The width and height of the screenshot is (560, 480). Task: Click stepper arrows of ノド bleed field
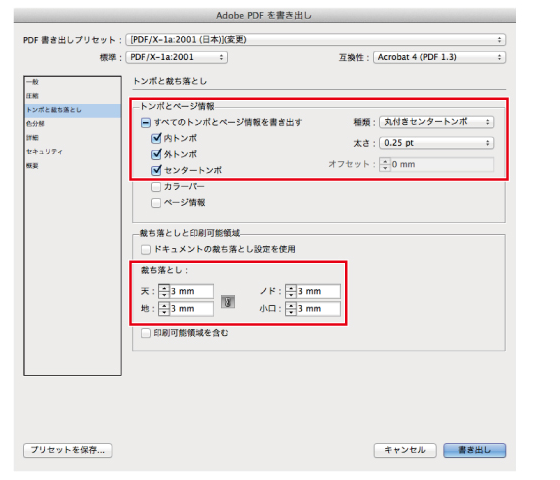[291, 291]
